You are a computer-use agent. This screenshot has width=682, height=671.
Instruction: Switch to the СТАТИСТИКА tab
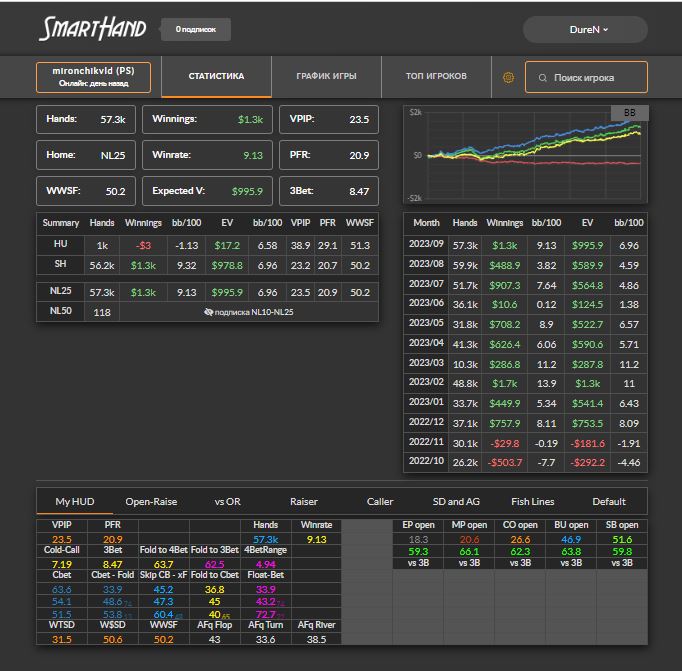tap(216, 76)
